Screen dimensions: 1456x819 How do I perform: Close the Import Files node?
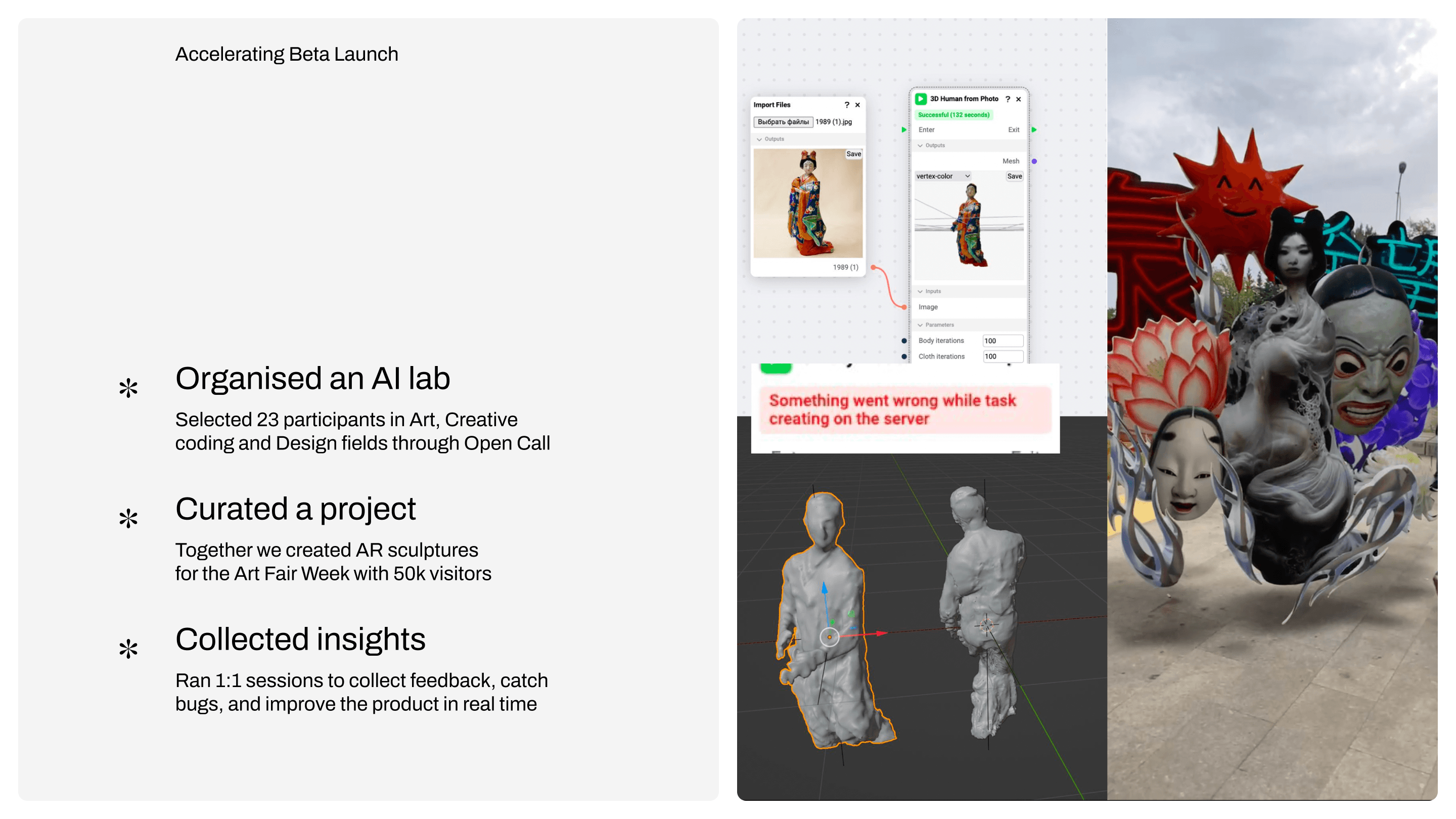pyautogui.click(x=857, y=105)
